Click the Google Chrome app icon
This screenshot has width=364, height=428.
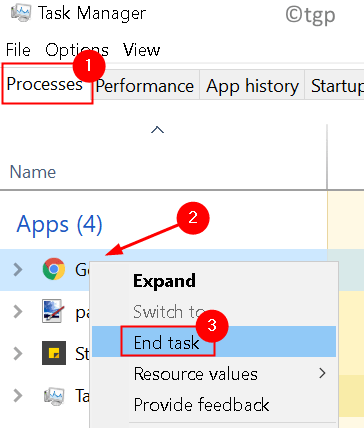pyautogui.click(x=54, y=269)
